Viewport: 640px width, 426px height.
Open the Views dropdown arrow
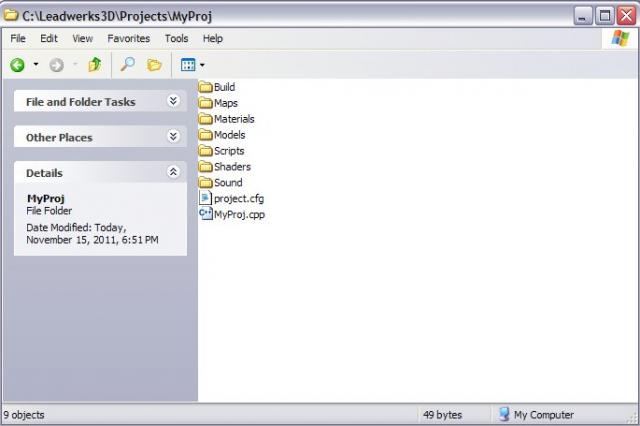pos(202,65)
